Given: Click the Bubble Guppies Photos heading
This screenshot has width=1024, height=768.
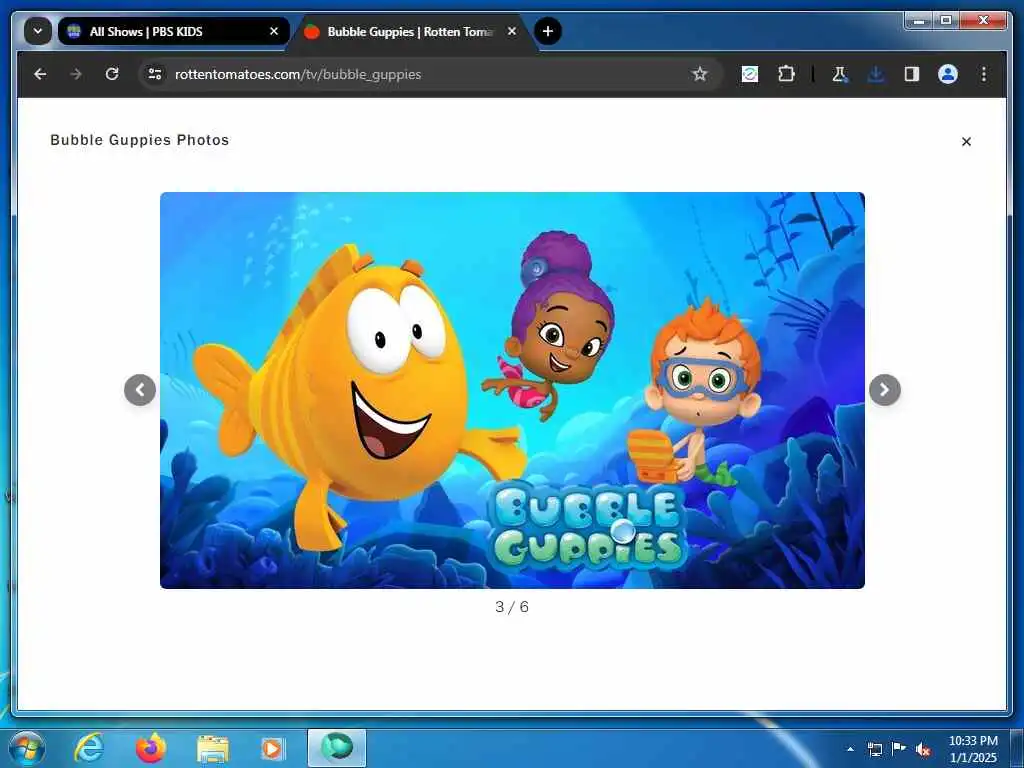Looking at the screenshot, I should [x=140, y=140].
